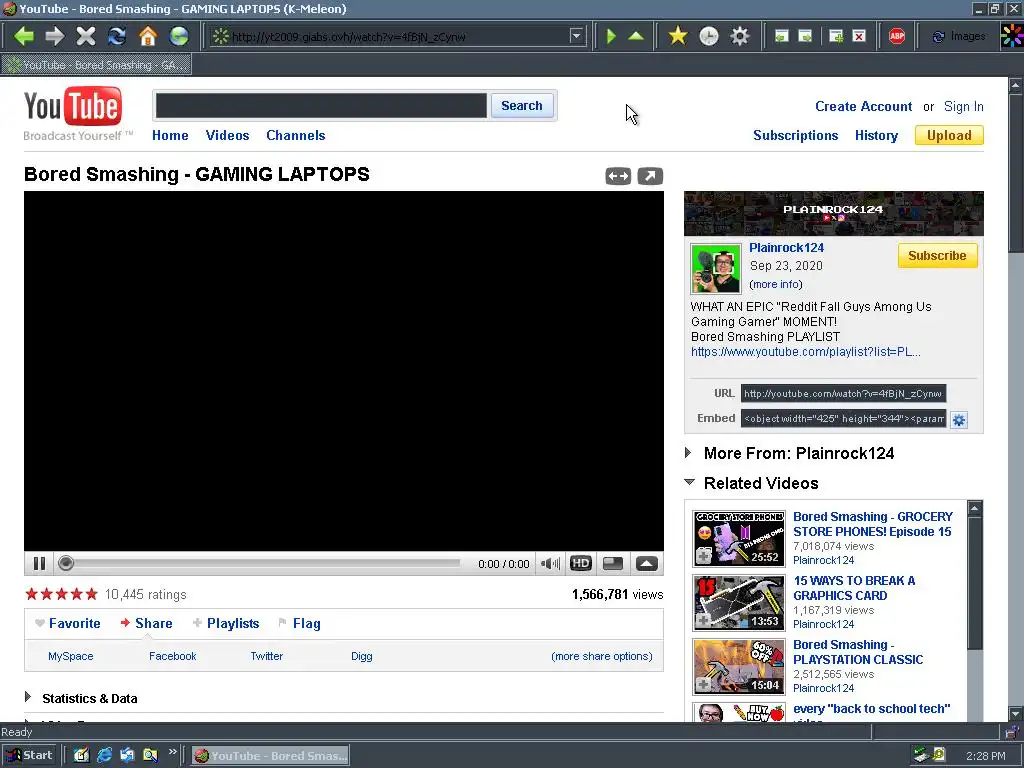Open the Plainrock124 channel name link
Screen dimensions: 1024x768
(x=786, y=248)
